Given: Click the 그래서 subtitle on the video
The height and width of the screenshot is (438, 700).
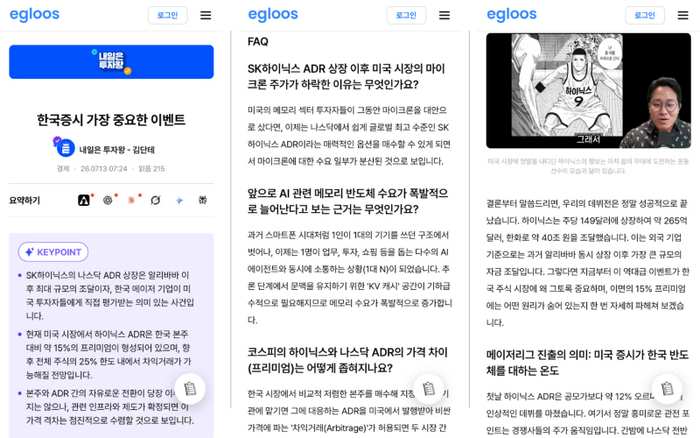Looking at the screenshot, I should [x=588, y=139].
